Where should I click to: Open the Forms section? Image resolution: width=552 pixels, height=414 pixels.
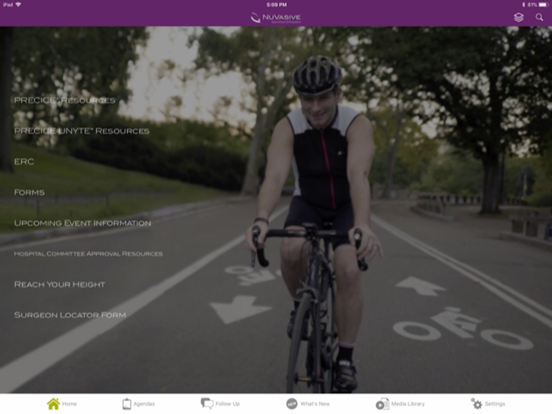point(29,192)
